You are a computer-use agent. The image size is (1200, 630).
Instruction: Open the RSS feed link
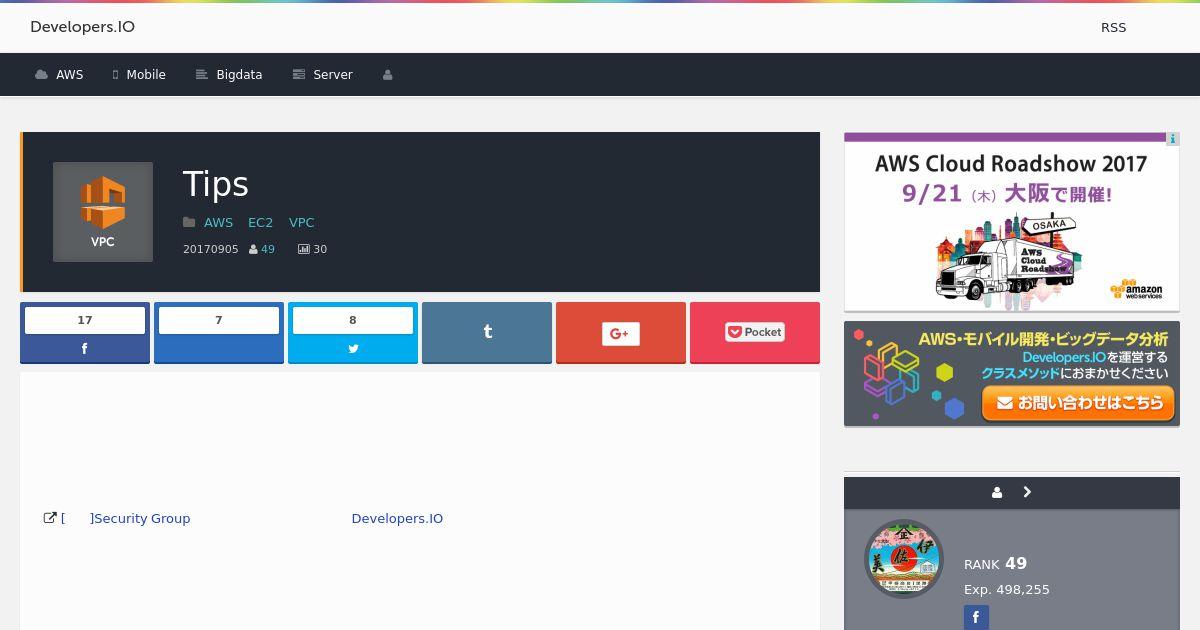[1113, 28]
